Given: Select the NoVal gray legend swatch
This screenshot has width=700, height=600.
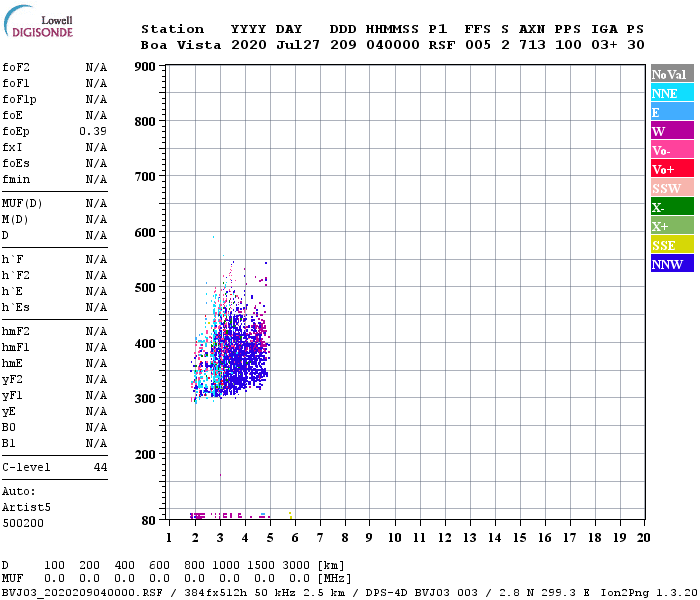Looking at the screenshot, I should click(672, 74).
